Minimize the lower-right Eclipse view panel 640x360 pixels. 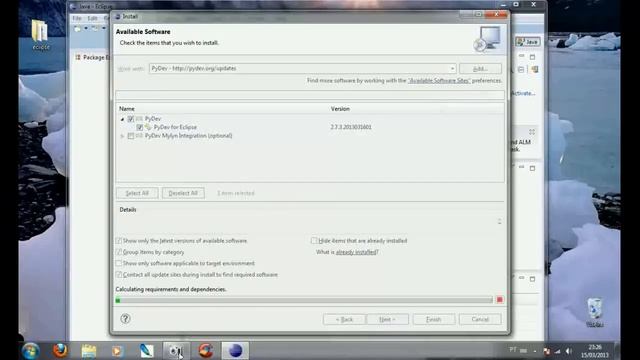521,278
